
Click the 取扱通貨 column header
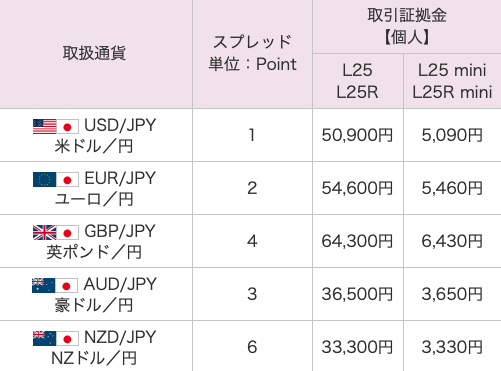click(94, 53)
